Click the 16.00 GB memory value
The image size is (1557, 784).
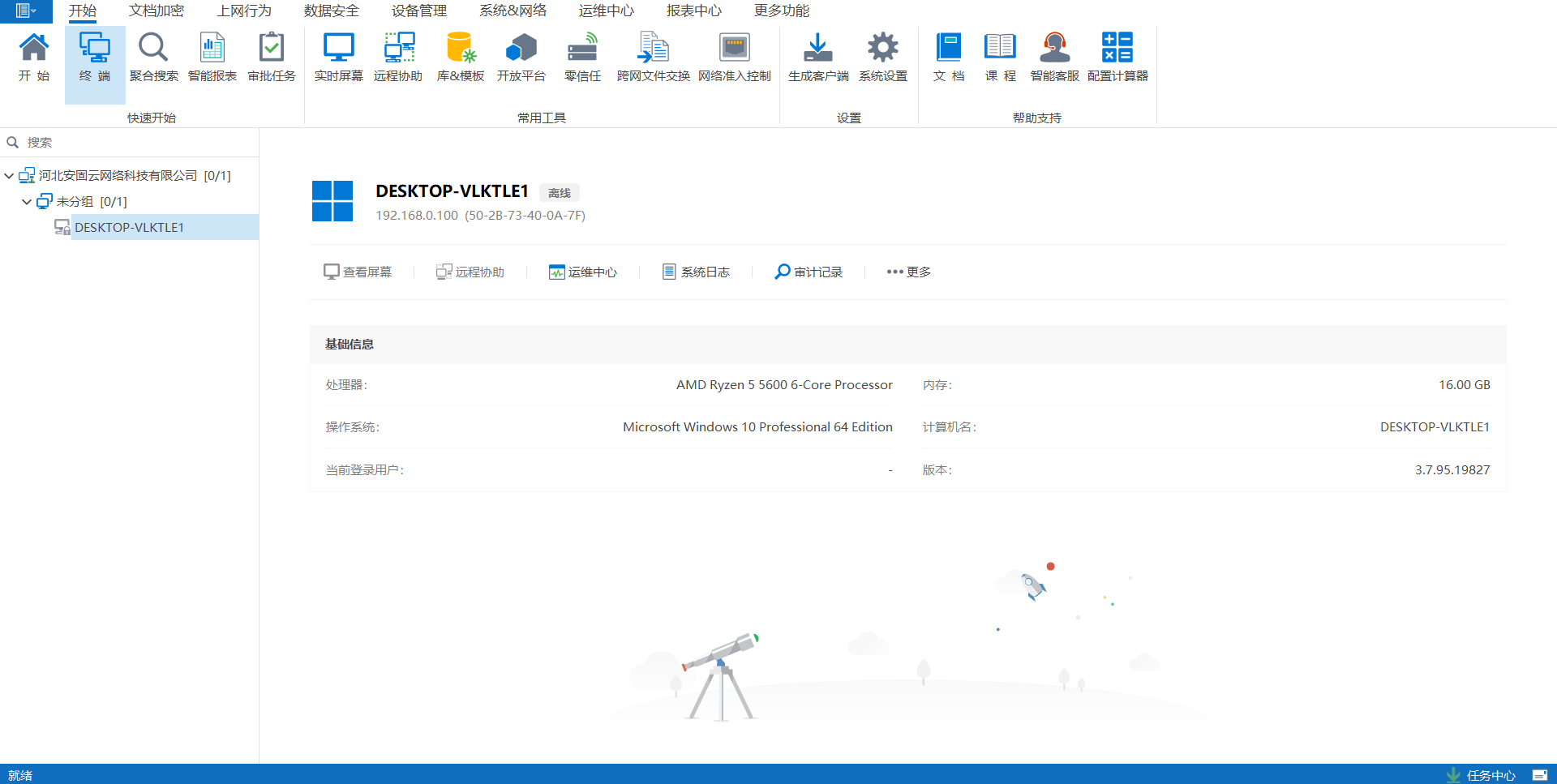point(1465,385)
